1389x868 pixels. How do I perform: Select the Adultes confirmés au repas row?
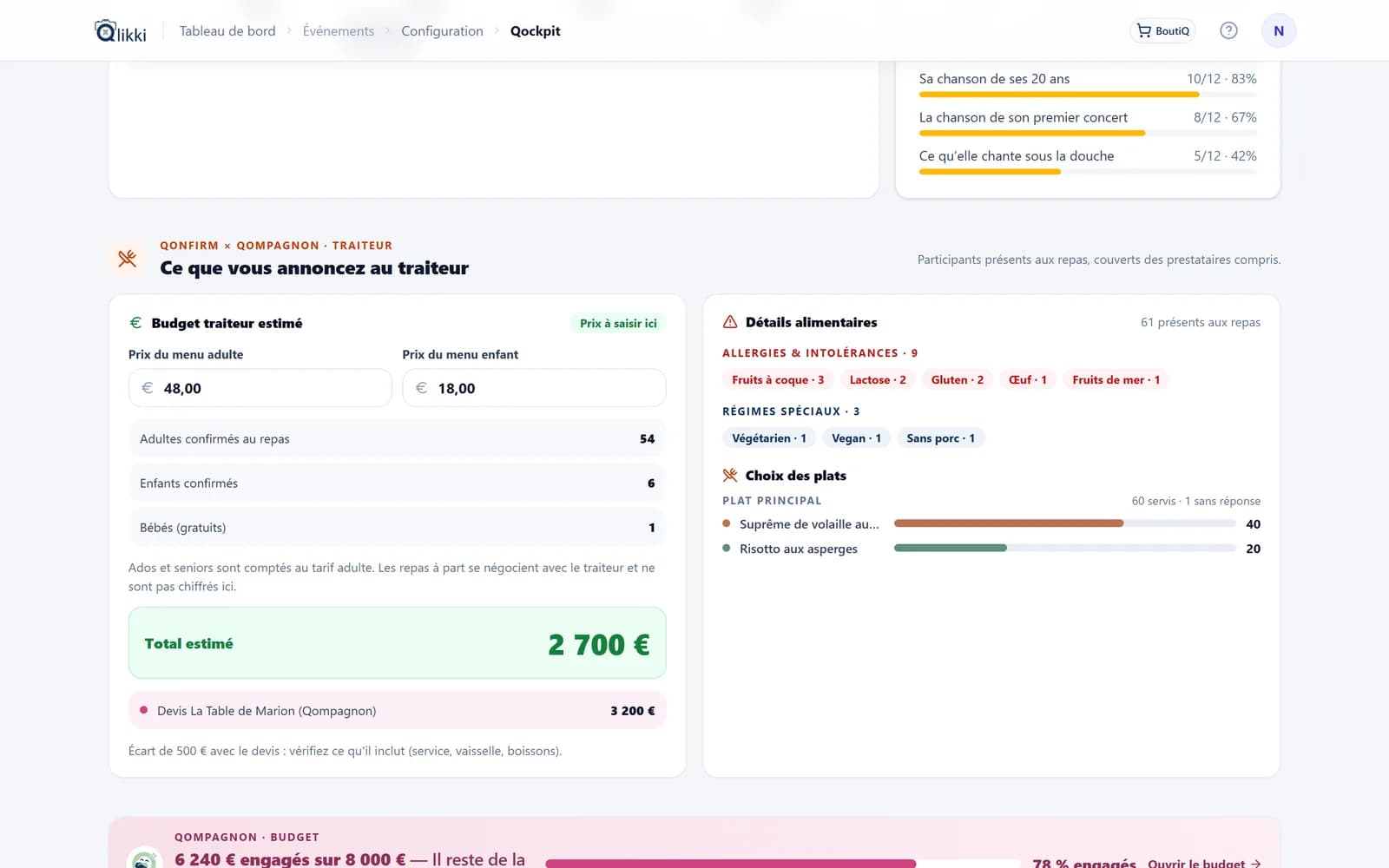point(398,439)
